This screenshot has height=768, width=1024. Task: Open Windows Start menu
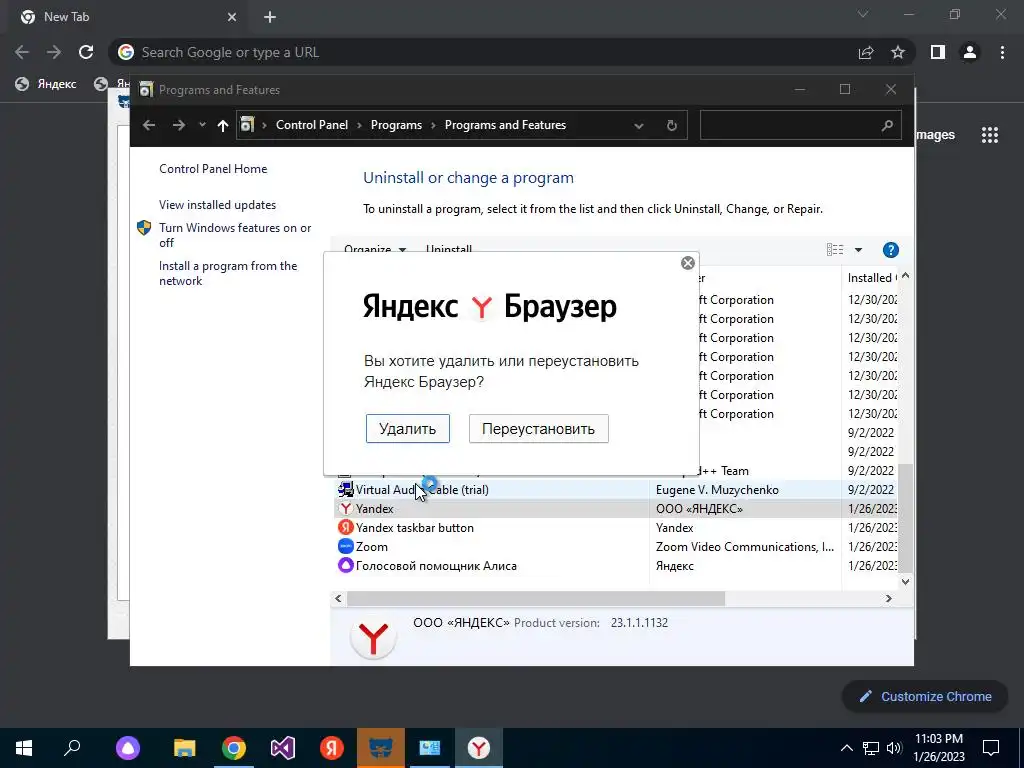pyautogui.click(x=24, y=748)
